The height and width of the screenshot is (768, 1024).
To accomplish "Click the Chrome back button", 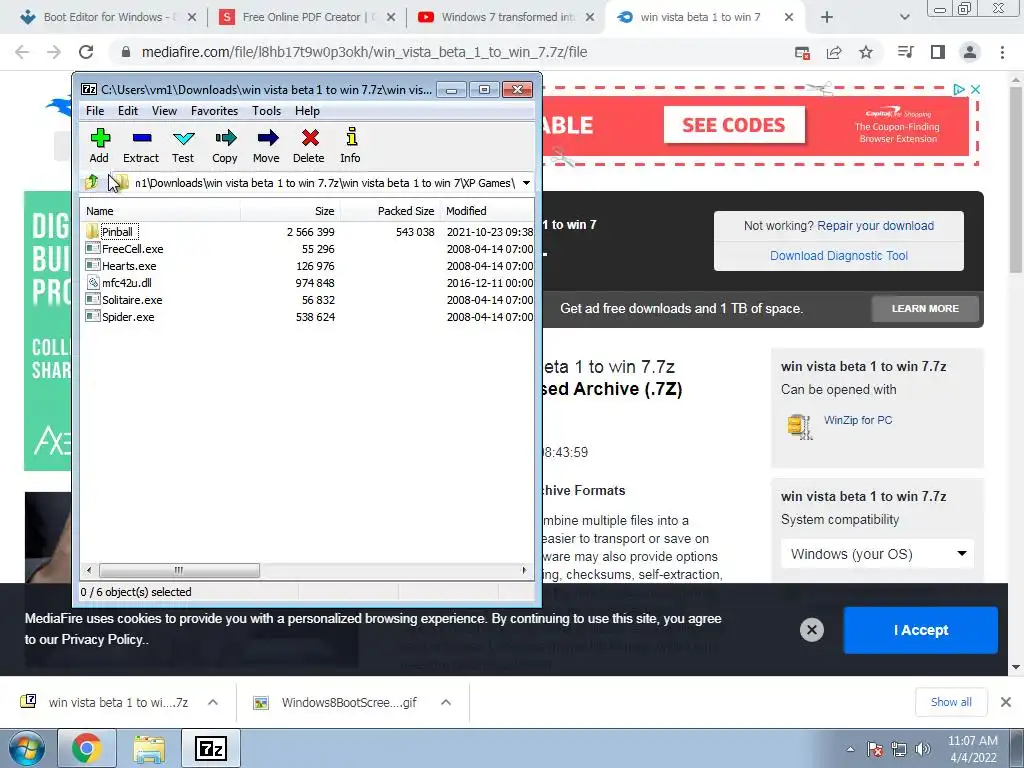I will click(x=22, y=52).
